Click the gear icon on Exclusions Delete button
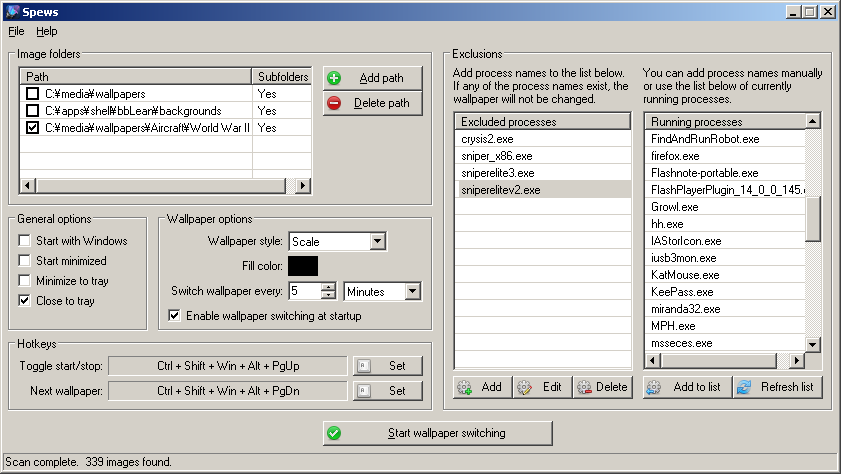 pyautogui.click(x=584, y=387)
